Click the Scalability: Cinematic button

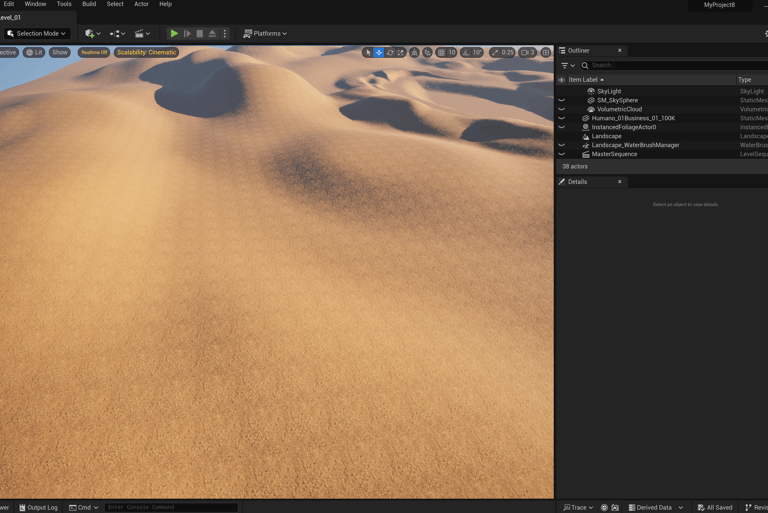tap(146, 53)
